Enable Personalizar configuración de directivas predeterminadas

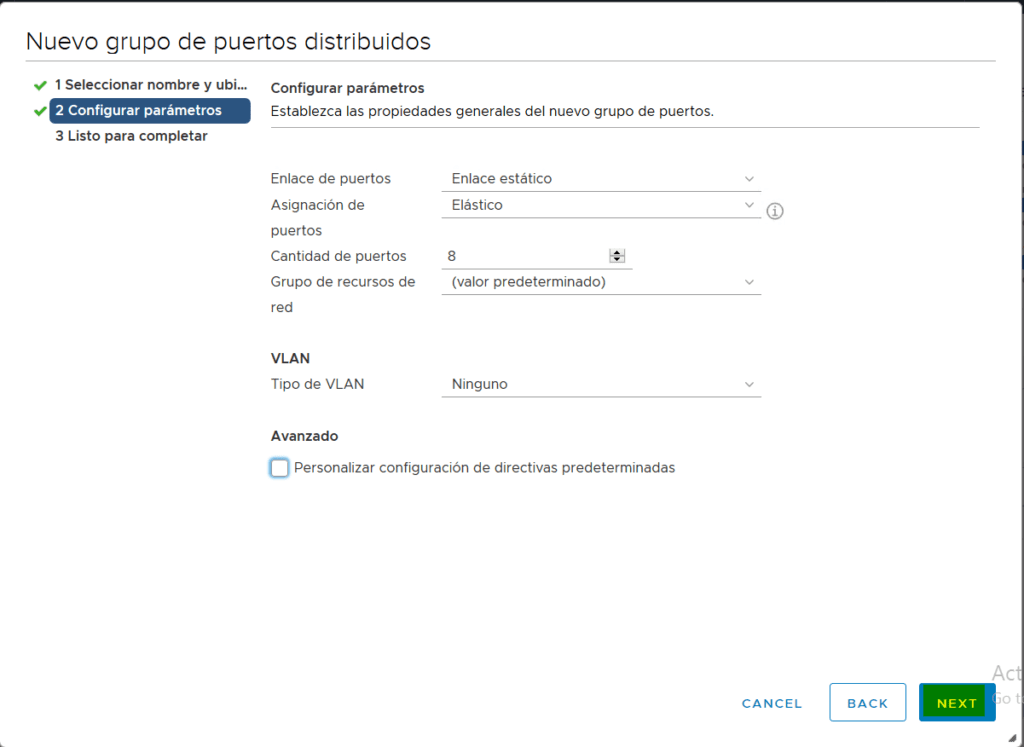click(x=279, y=467)
